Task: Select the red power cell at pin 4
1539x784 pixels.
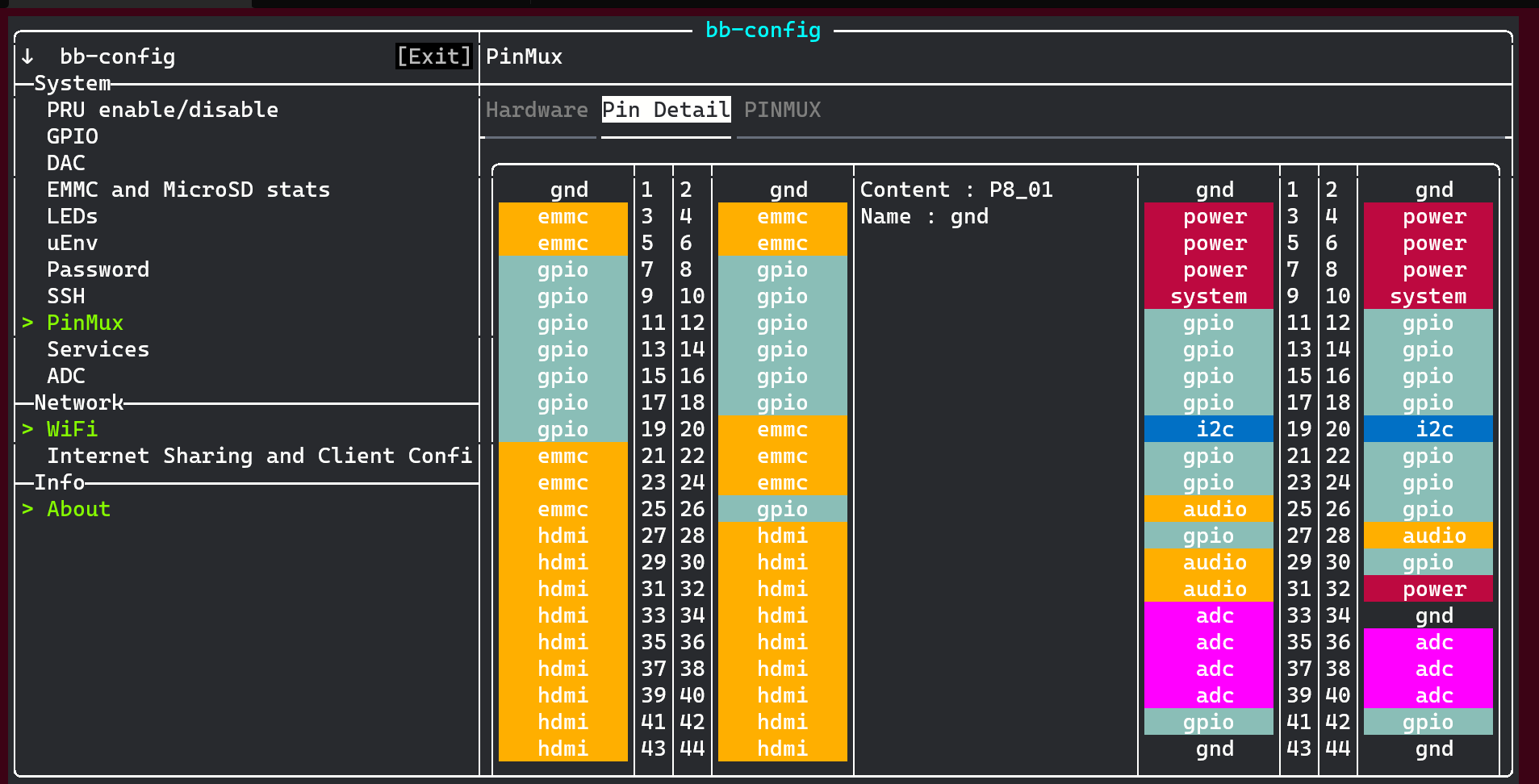Action: (1434, 216)
